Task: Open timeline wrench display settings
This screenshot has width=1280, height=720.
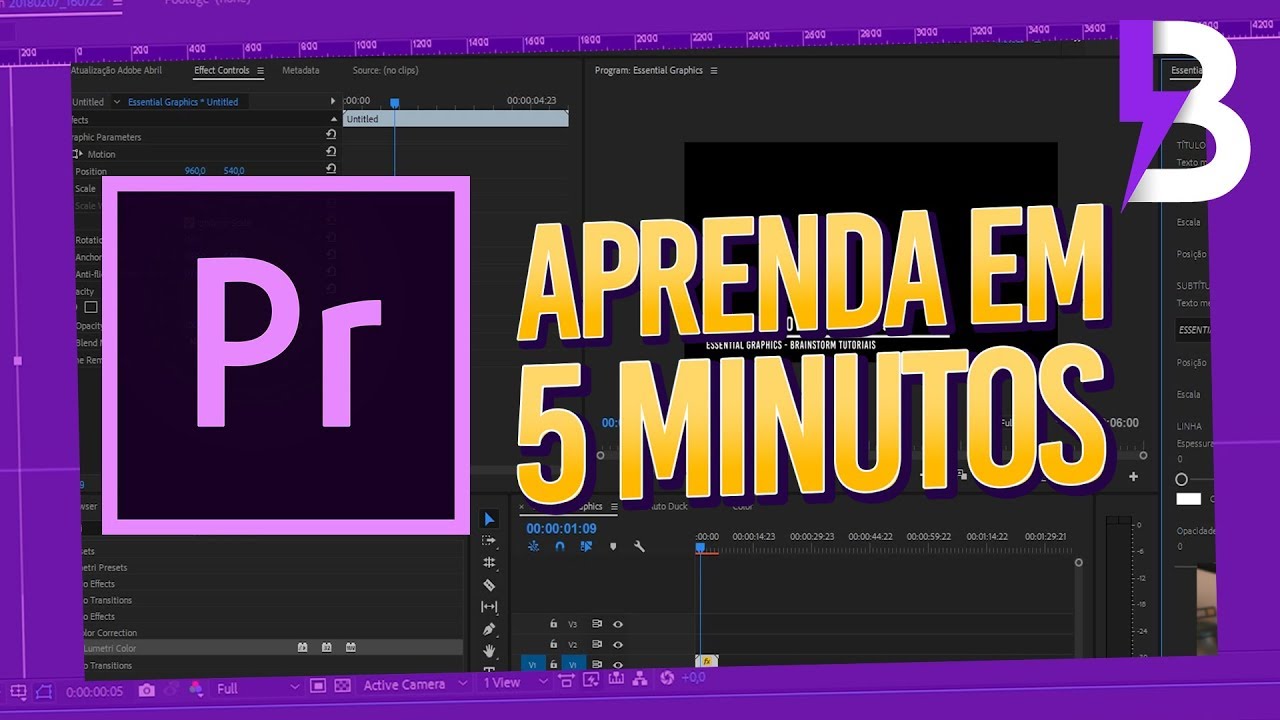Action: [x=639, y=547]
